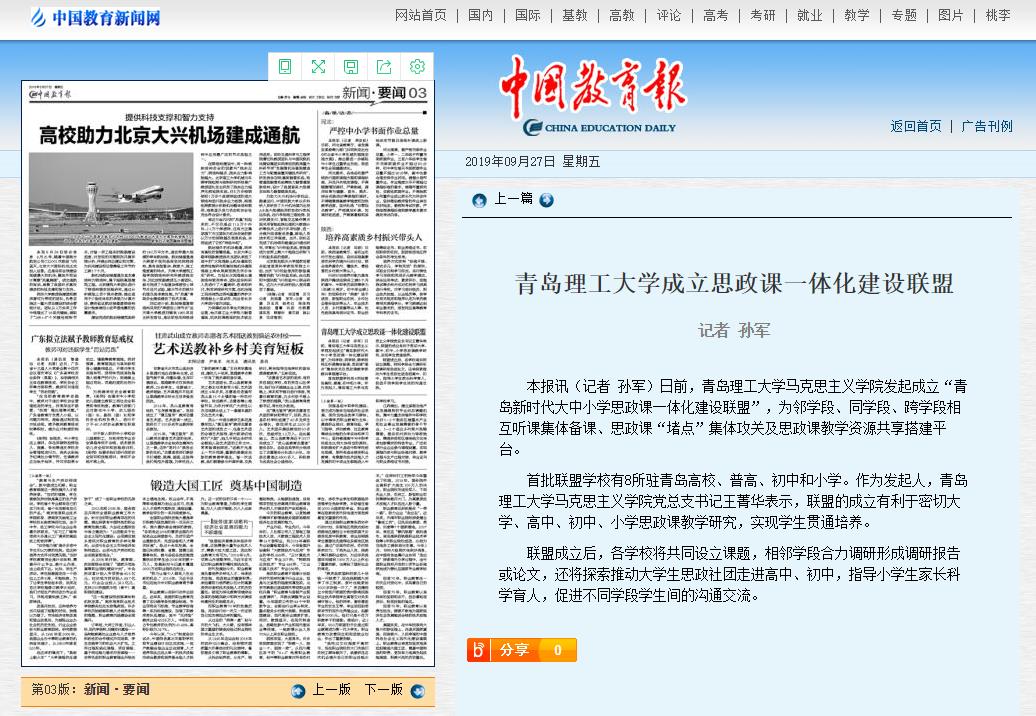This screenshot has height=716, width=1036.
Task: Click the 返回首页 link
Action: 916,126
